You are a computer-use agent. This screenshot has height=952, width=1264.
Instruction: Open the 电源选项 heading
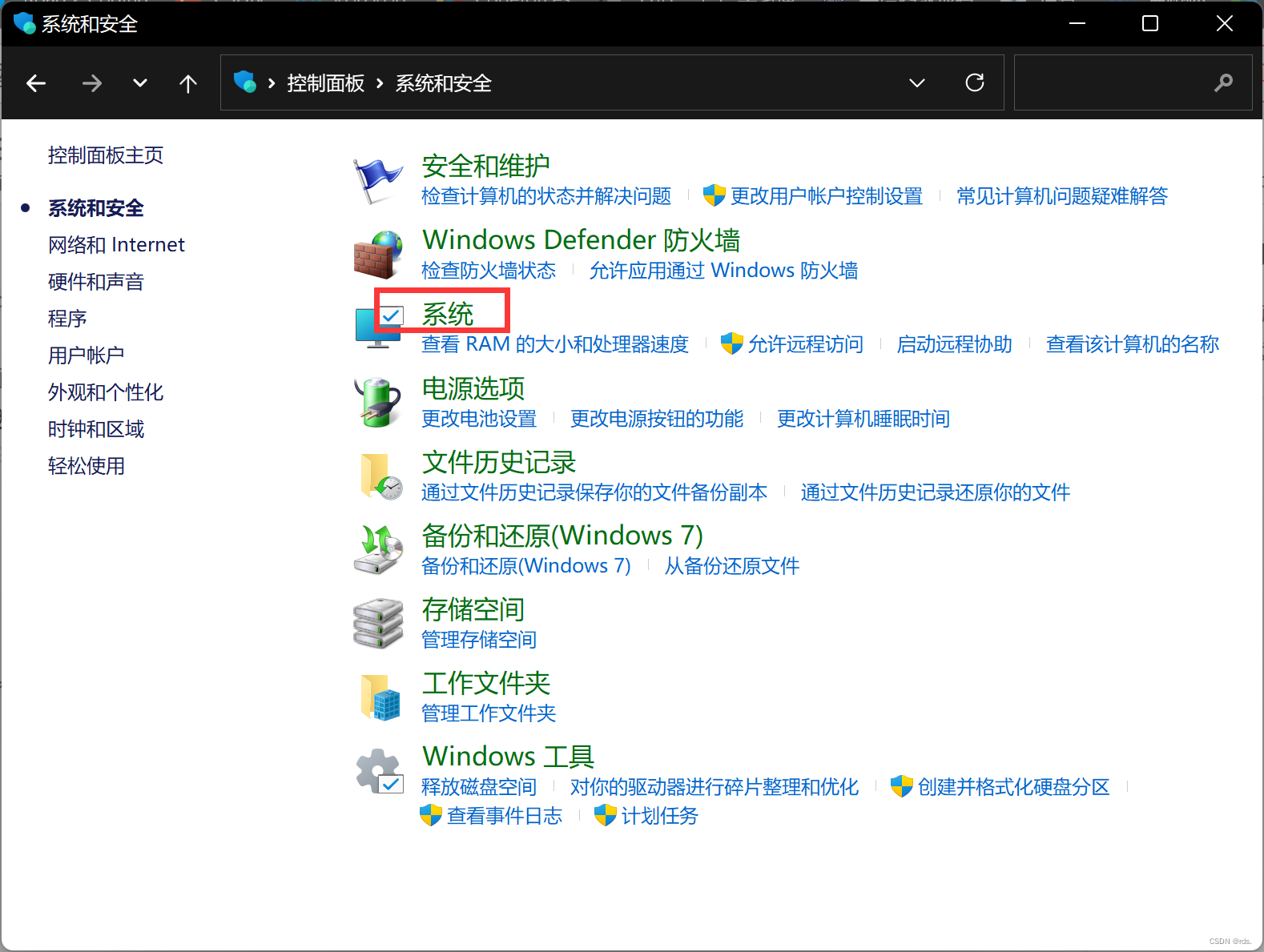(x=473, y=388)
